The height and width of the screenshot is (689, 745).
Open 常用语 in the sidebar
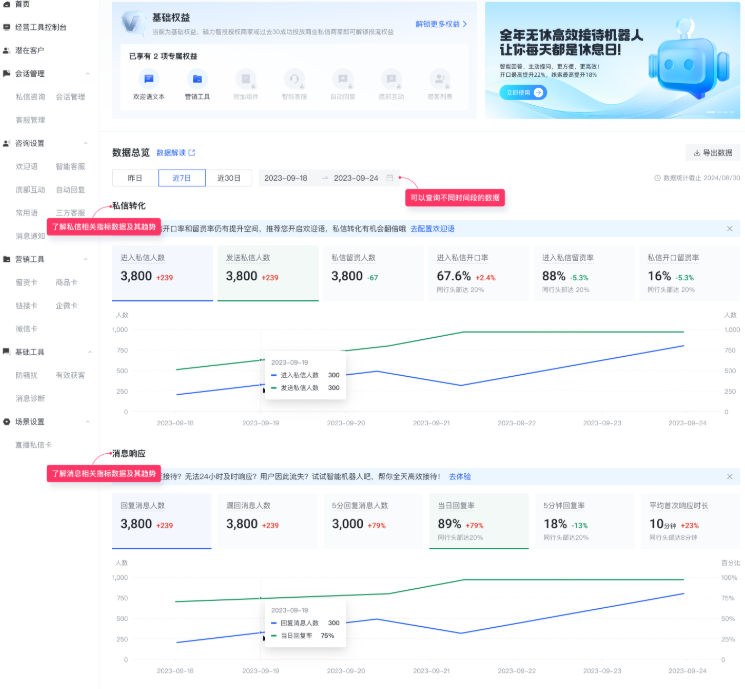(27, 212)
